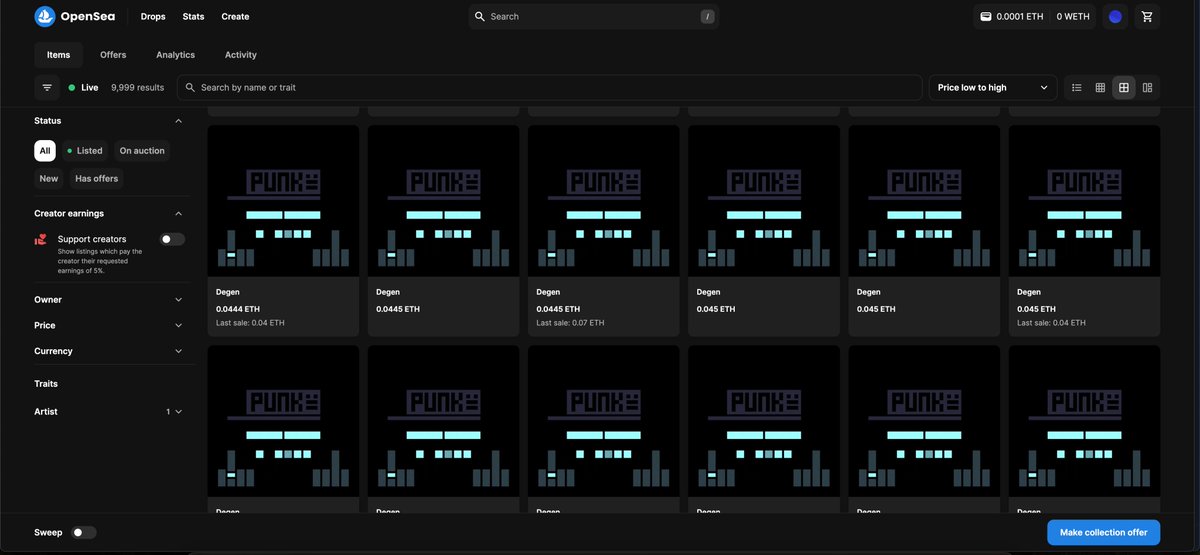Switch to the Activity tab

click(241, 55)
